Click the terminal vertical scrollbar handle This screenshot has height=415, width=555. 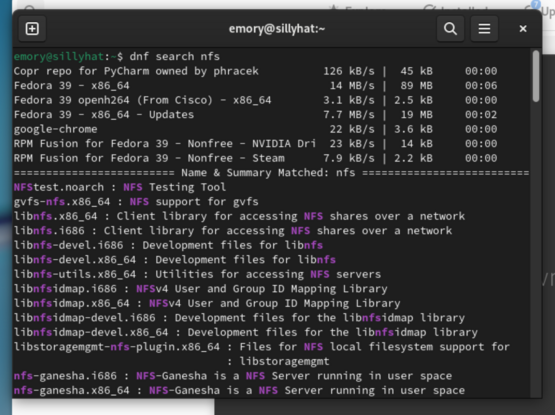(536, 76)
